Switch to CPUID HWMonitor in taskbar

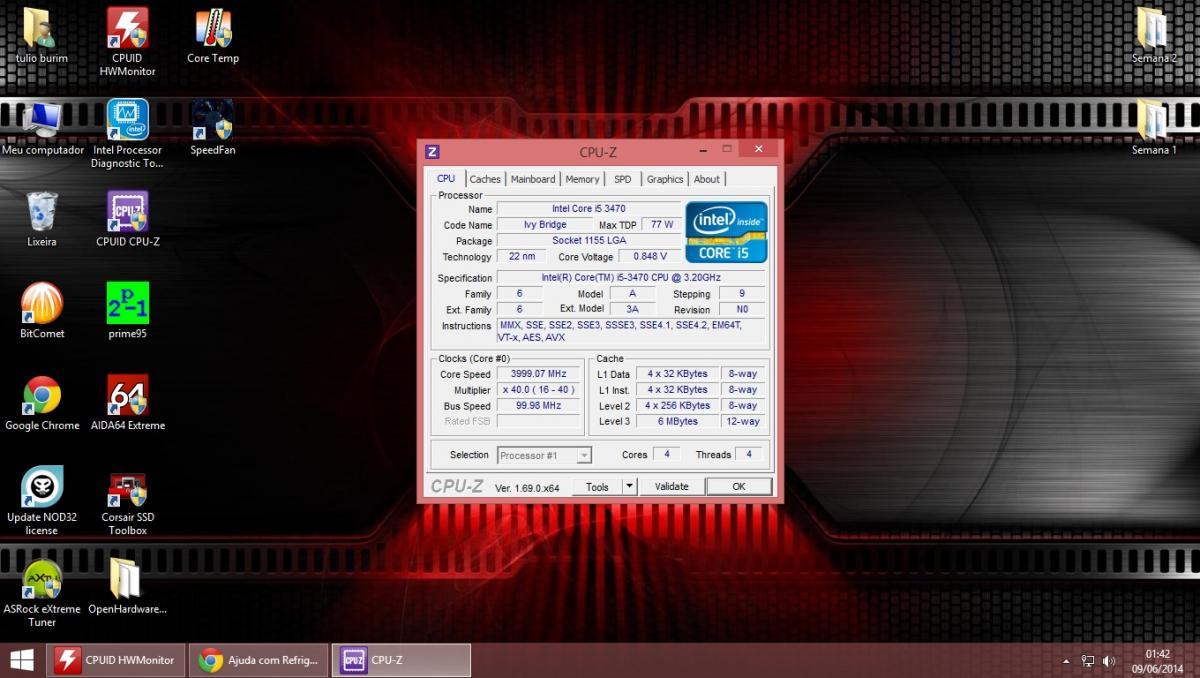(117, 660)
